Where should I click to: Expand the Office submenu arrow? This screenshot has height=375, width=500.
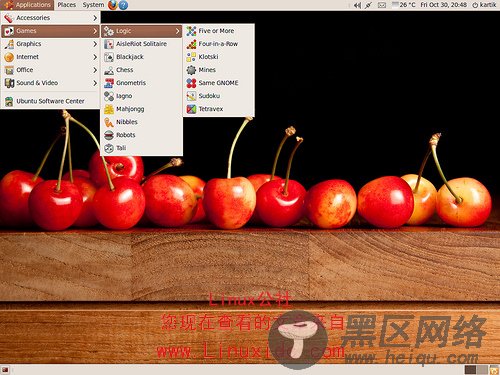click(95, 70)
